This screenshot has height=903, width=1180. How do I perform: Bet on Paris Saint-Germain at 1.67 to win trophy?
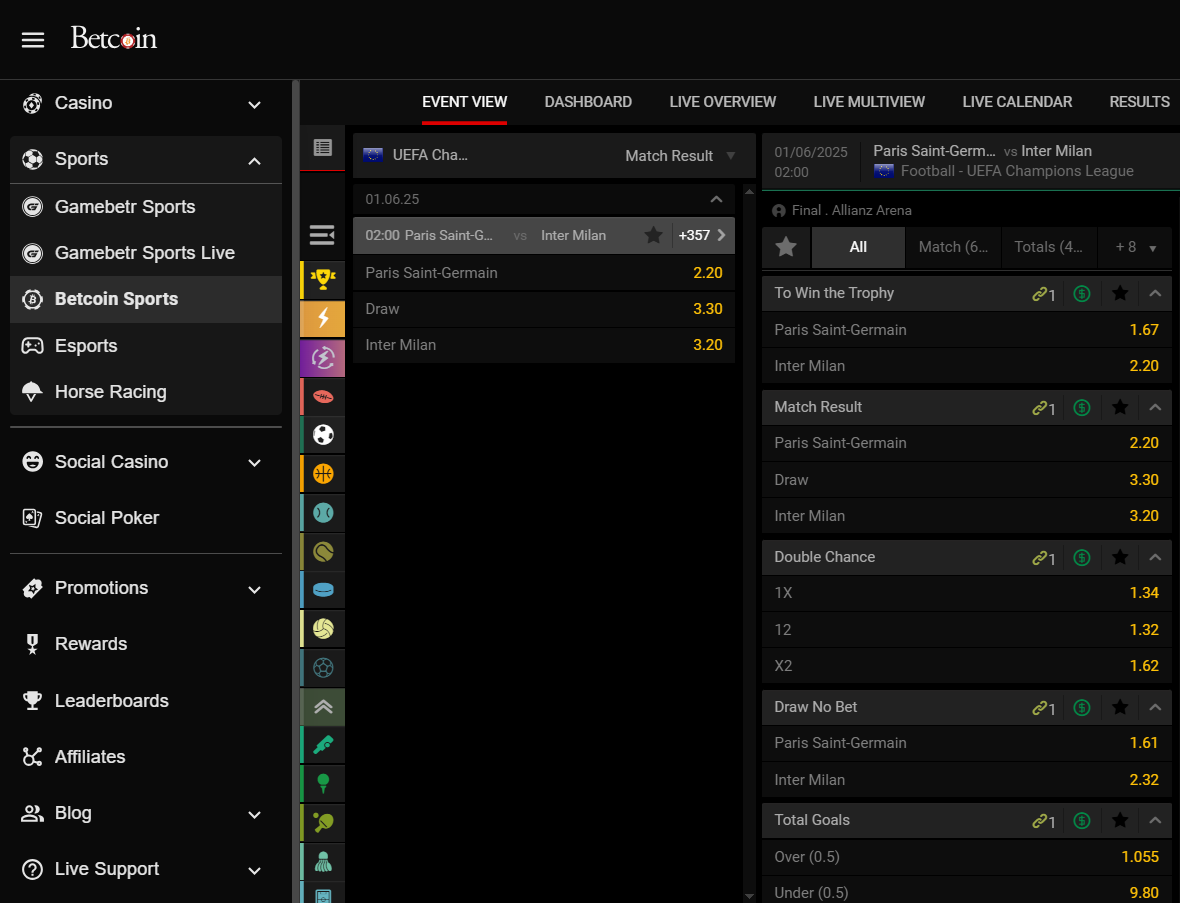click(x=966, y=330)
